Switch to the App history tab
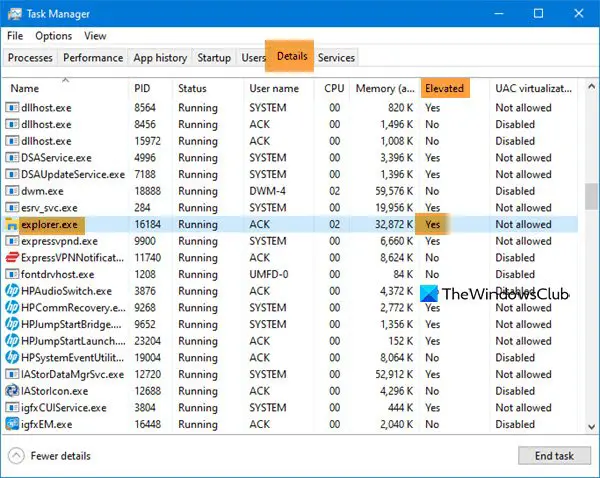The height and width of the screenshot is (478, 600). pos(160,58)
